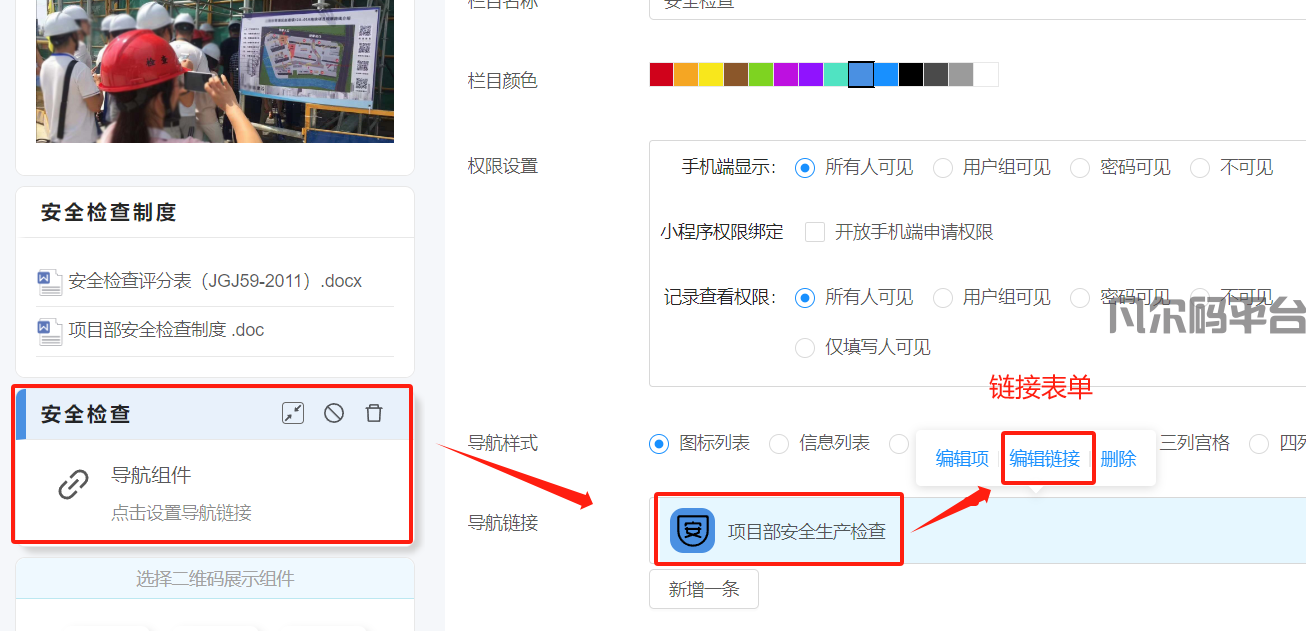Viewport: 1306px width, 631px height.
Task: Click 编辑链接 in the popup menu
Action: click(x=1045, y=459)
